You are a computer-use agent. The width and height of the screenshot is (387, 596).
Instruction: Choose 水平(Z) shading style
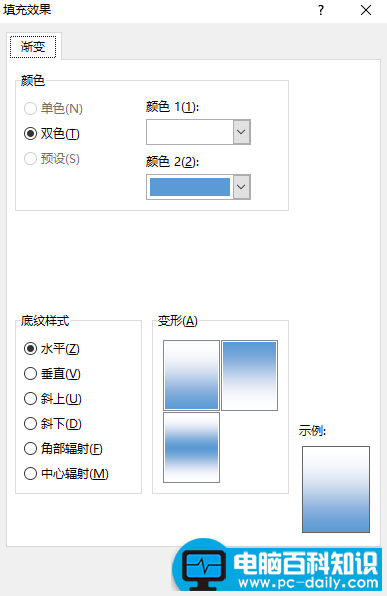tap(52, 349)
